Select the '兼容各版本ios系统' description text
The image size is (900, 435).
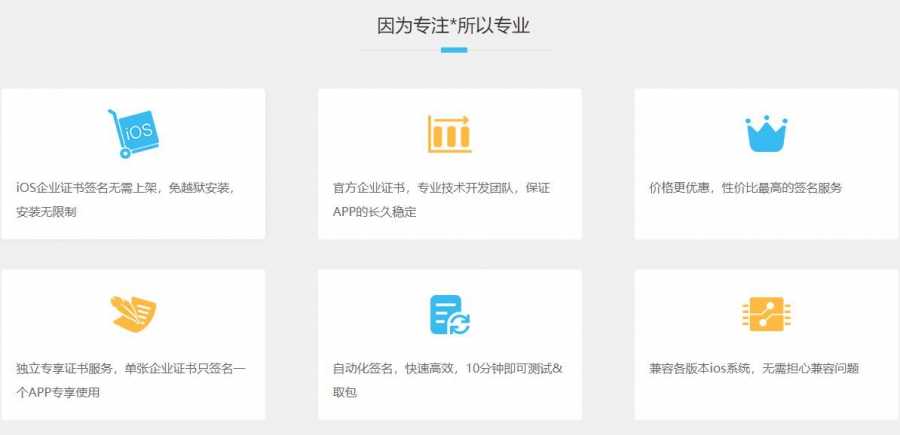(754, 368)
